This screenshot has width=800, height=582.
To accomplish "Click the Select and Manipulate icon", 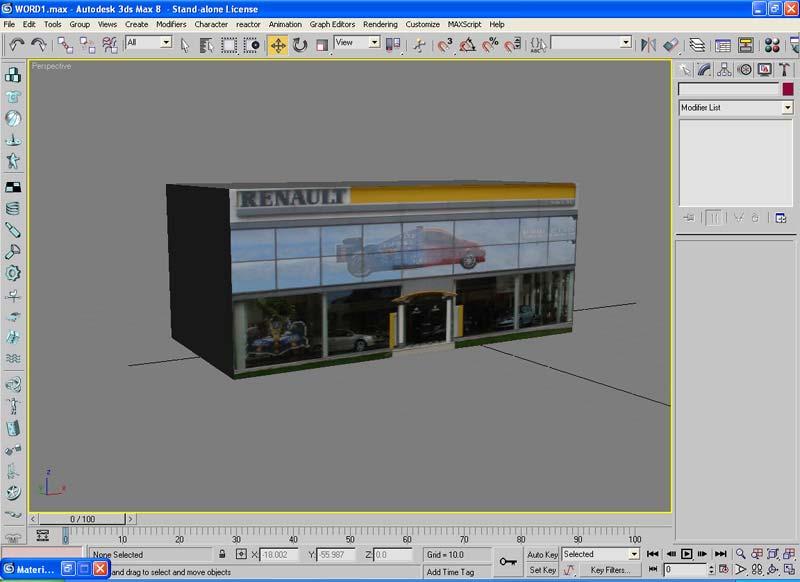I will pos(419,45).
